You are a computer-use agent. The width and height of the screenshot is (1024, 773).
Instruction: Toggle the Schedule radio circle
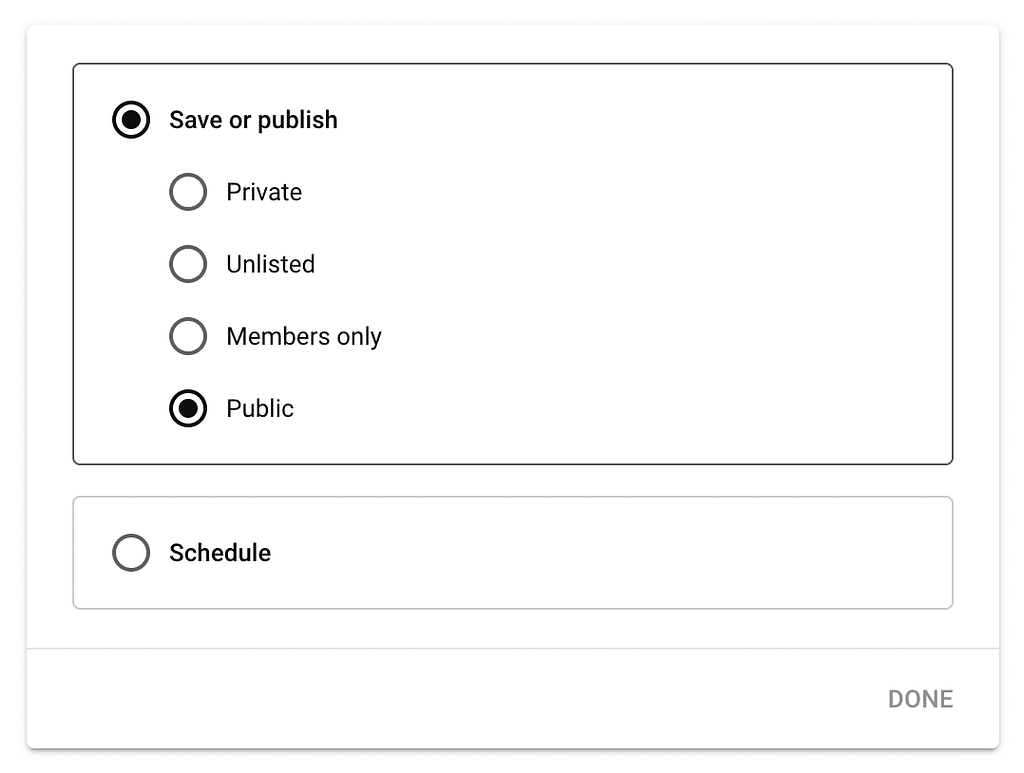(131, 552)
